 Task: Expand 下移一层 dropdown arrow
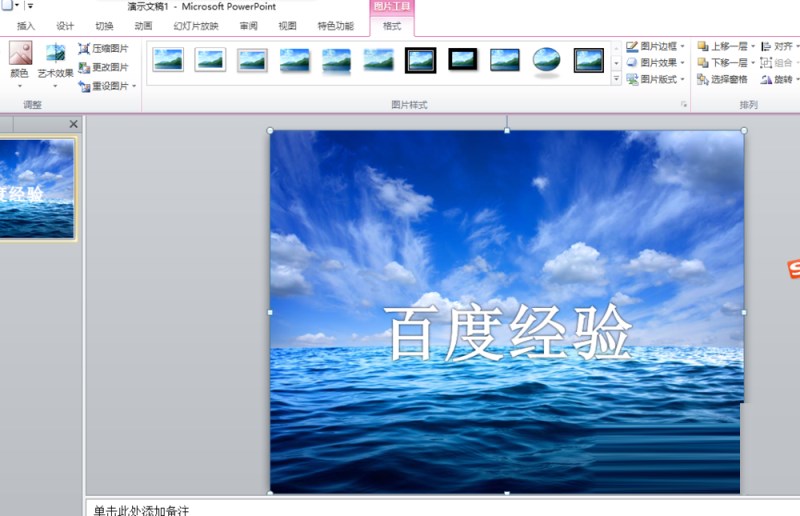coord(753,63)
